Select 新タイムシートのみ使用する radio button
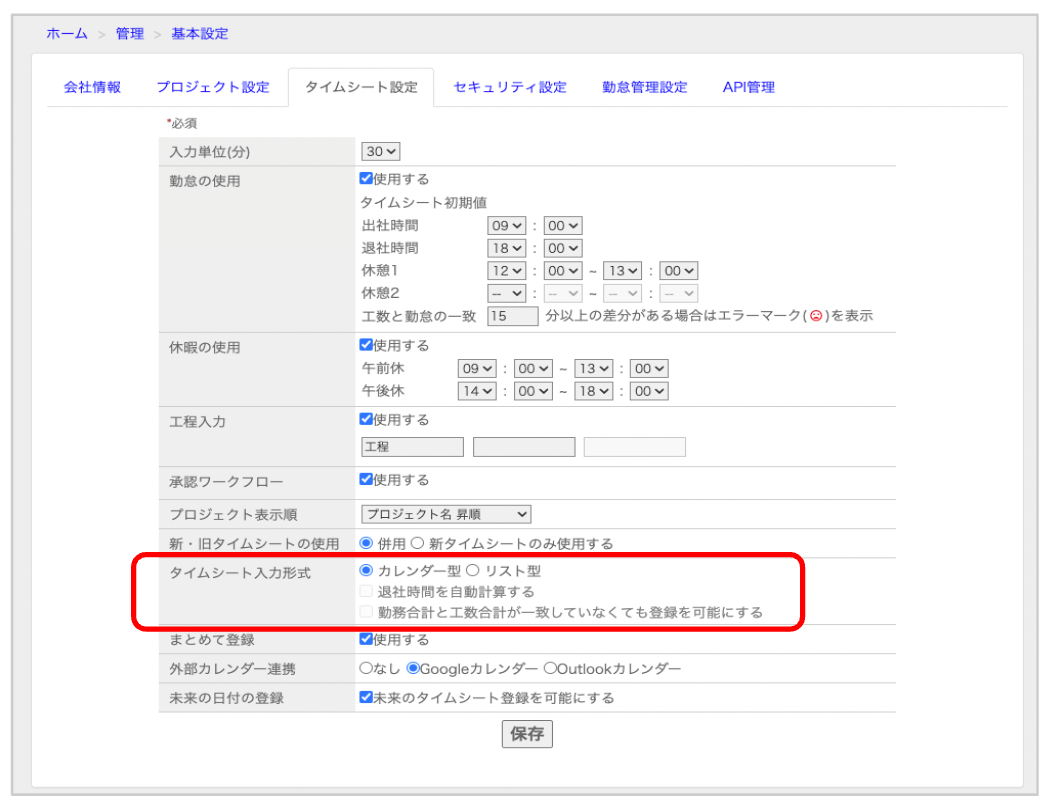The width and height of the screenshot is (1048, 806). pyautogui.click(x=417, y=543)
